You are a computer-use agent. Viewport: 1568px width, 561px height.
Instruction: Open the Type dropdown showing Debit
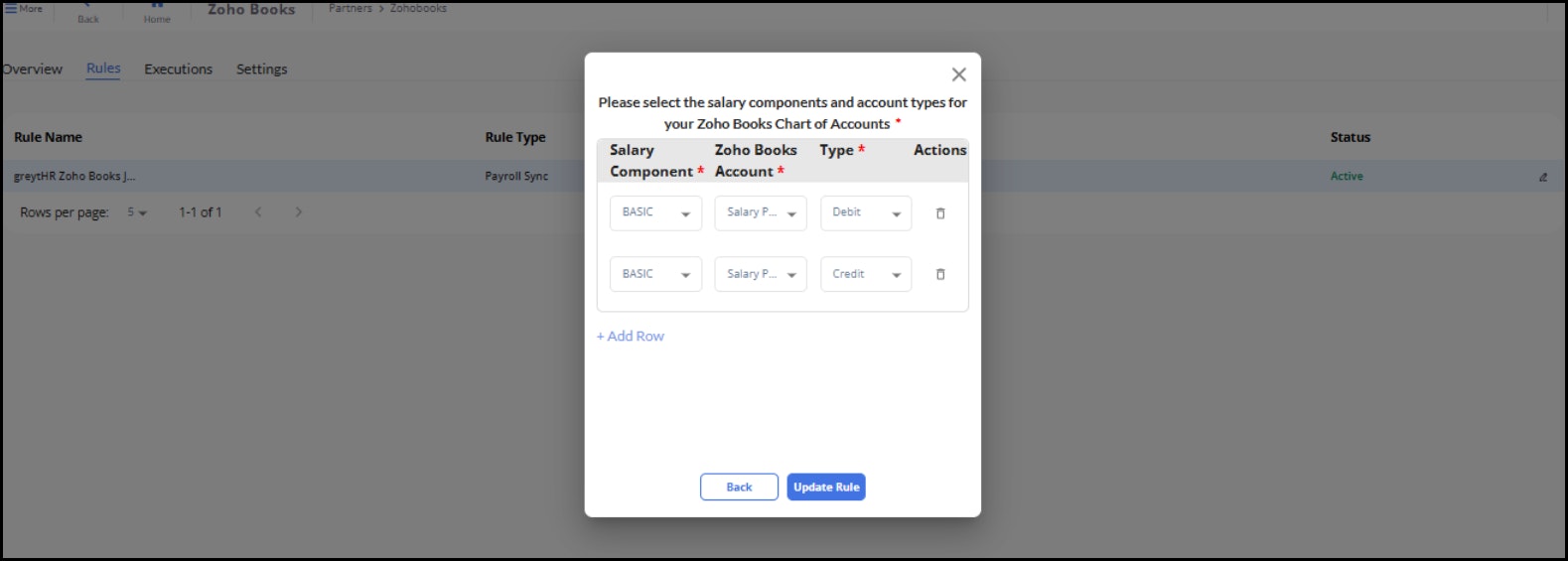pyautogui.click(x=866, y=212)
